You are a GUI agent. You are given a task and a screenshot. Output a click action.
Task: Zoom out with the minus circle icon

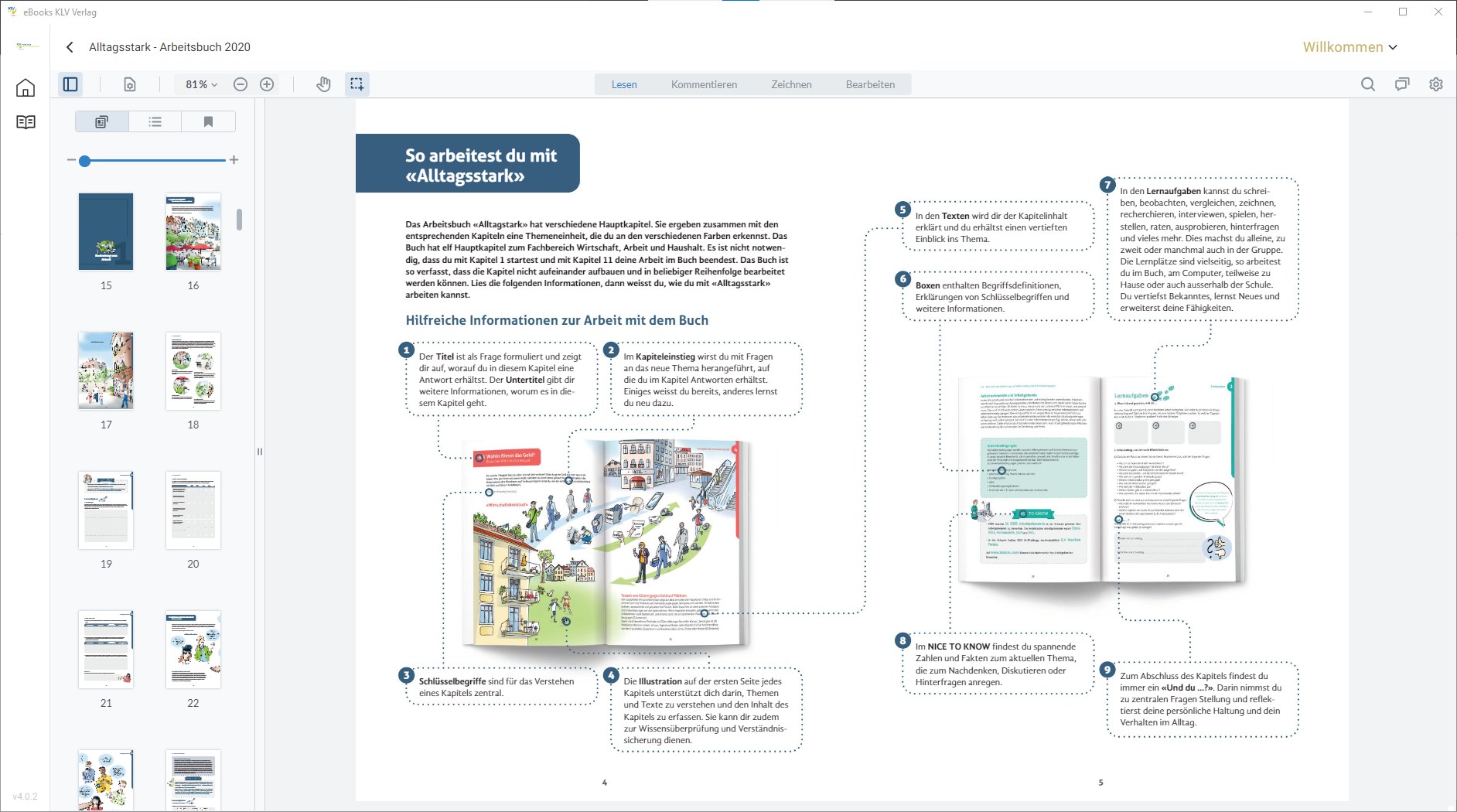pyautogui.click(x=241, y=84)
